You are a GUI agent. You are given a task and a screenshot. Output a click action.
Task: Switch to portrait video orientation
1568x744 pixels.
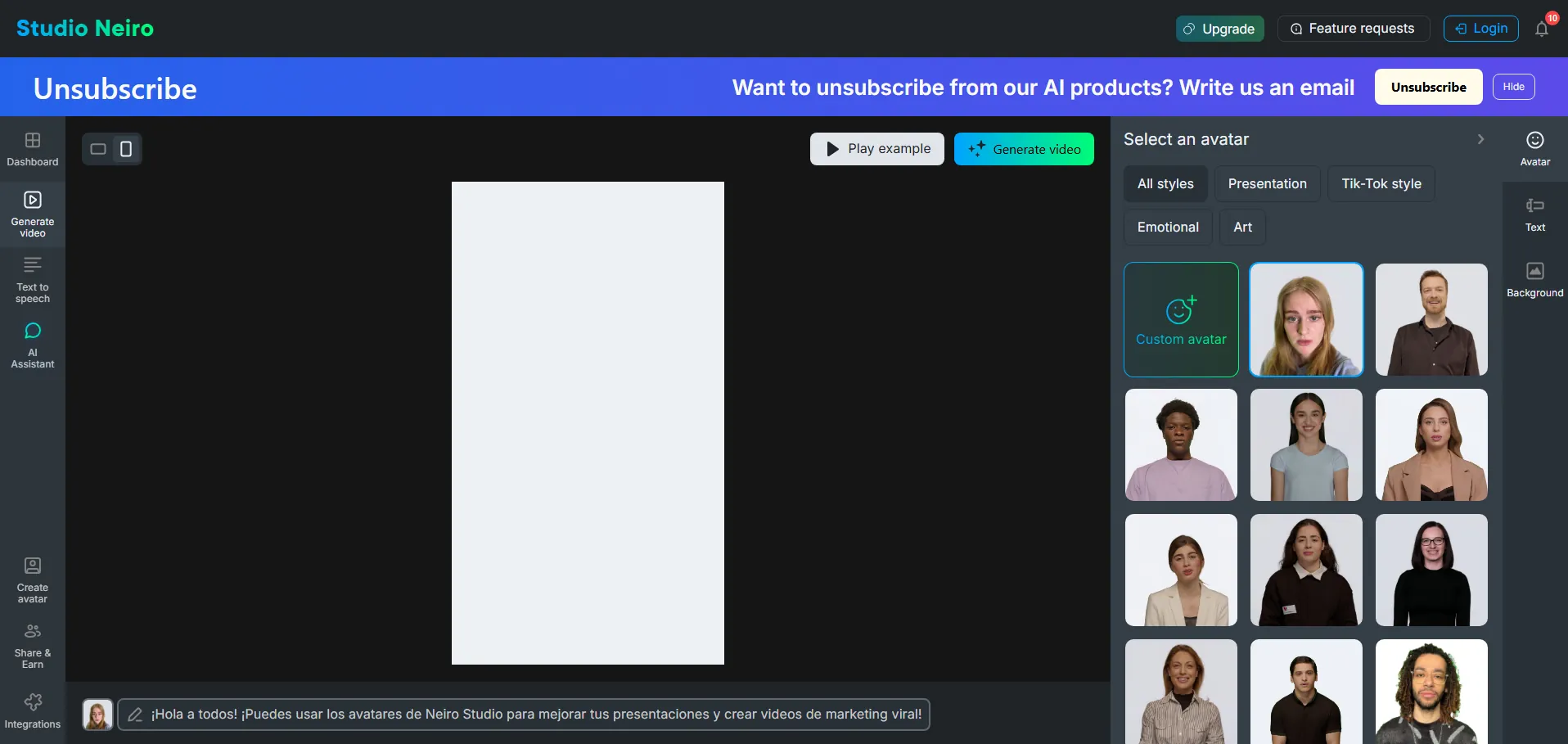click(126, 149)
